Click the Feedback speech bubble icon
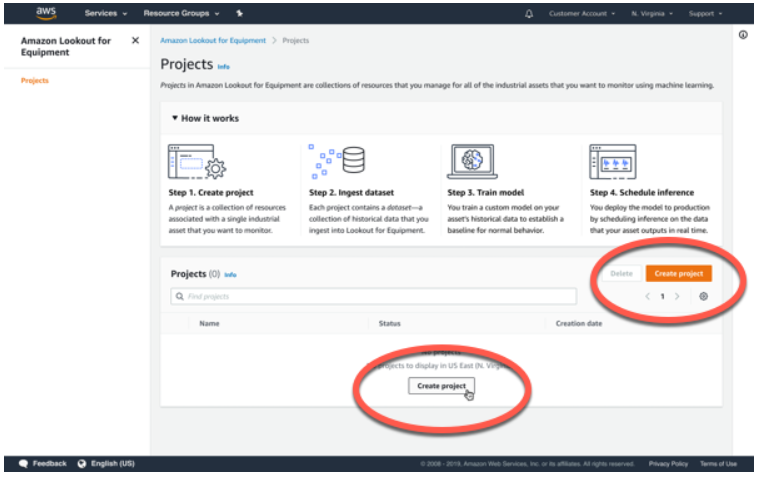The width and height of the screenshot is (763, 478). [x=23, y=463]
